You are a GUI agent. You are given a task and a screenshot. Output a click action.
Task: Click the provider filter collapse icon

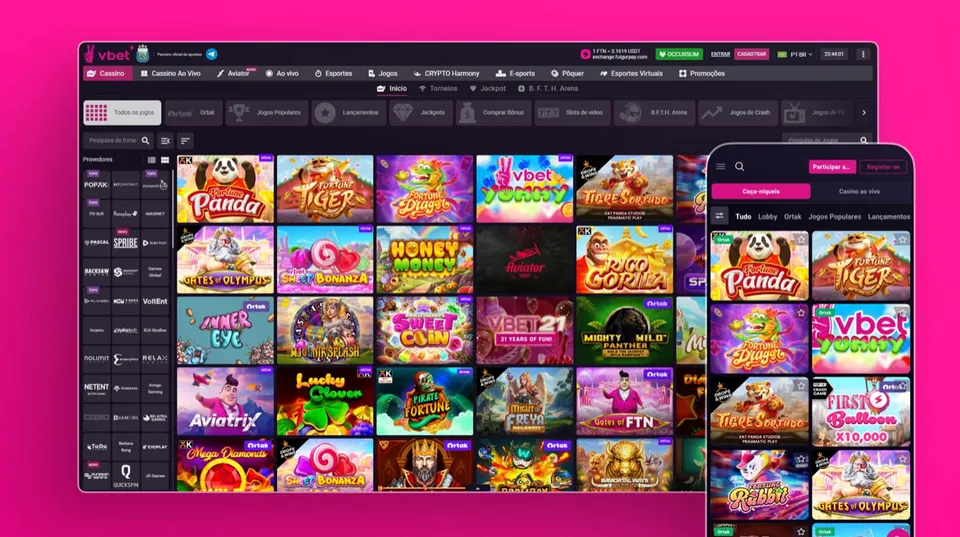pos(165,141)
